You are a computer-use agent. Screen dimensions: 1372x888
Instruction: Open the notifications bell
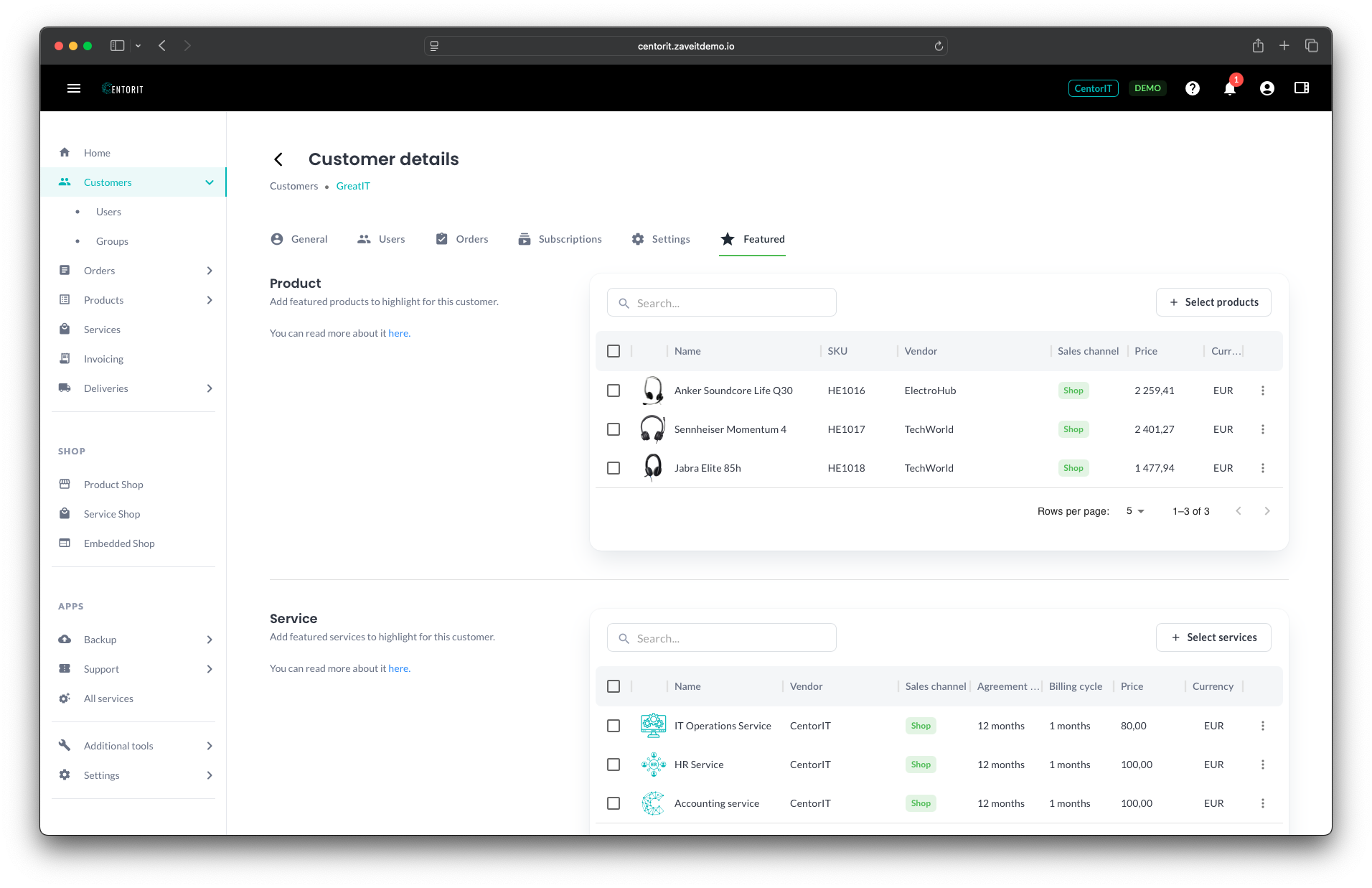(1229, 88)
